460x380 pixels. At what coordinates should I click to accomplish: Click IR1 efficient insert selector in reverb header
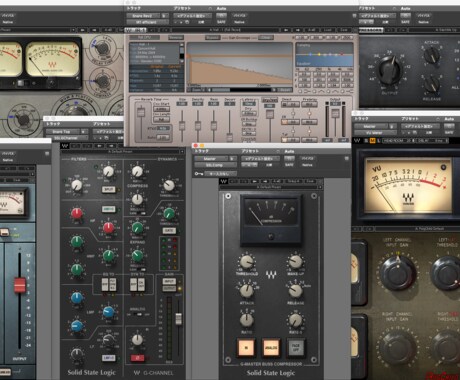coord(147,22)
